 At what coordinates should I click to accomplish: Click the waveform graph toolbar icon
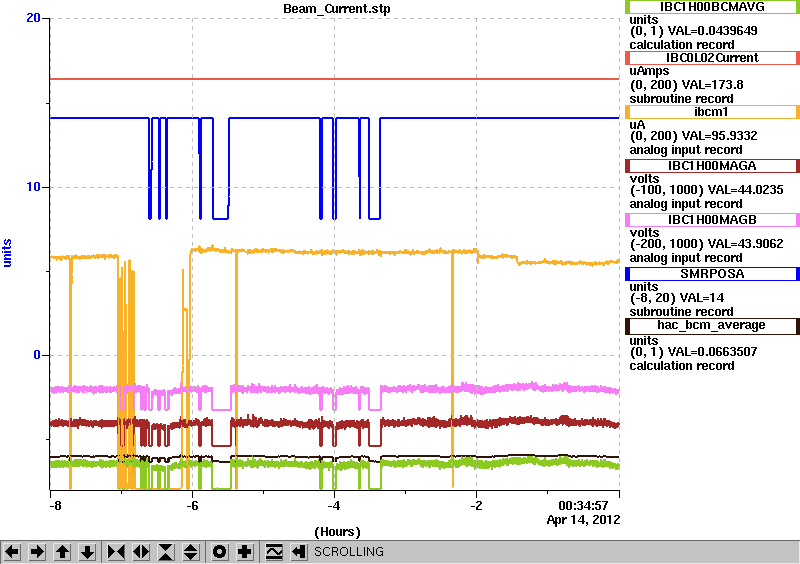tap(274, 552)
